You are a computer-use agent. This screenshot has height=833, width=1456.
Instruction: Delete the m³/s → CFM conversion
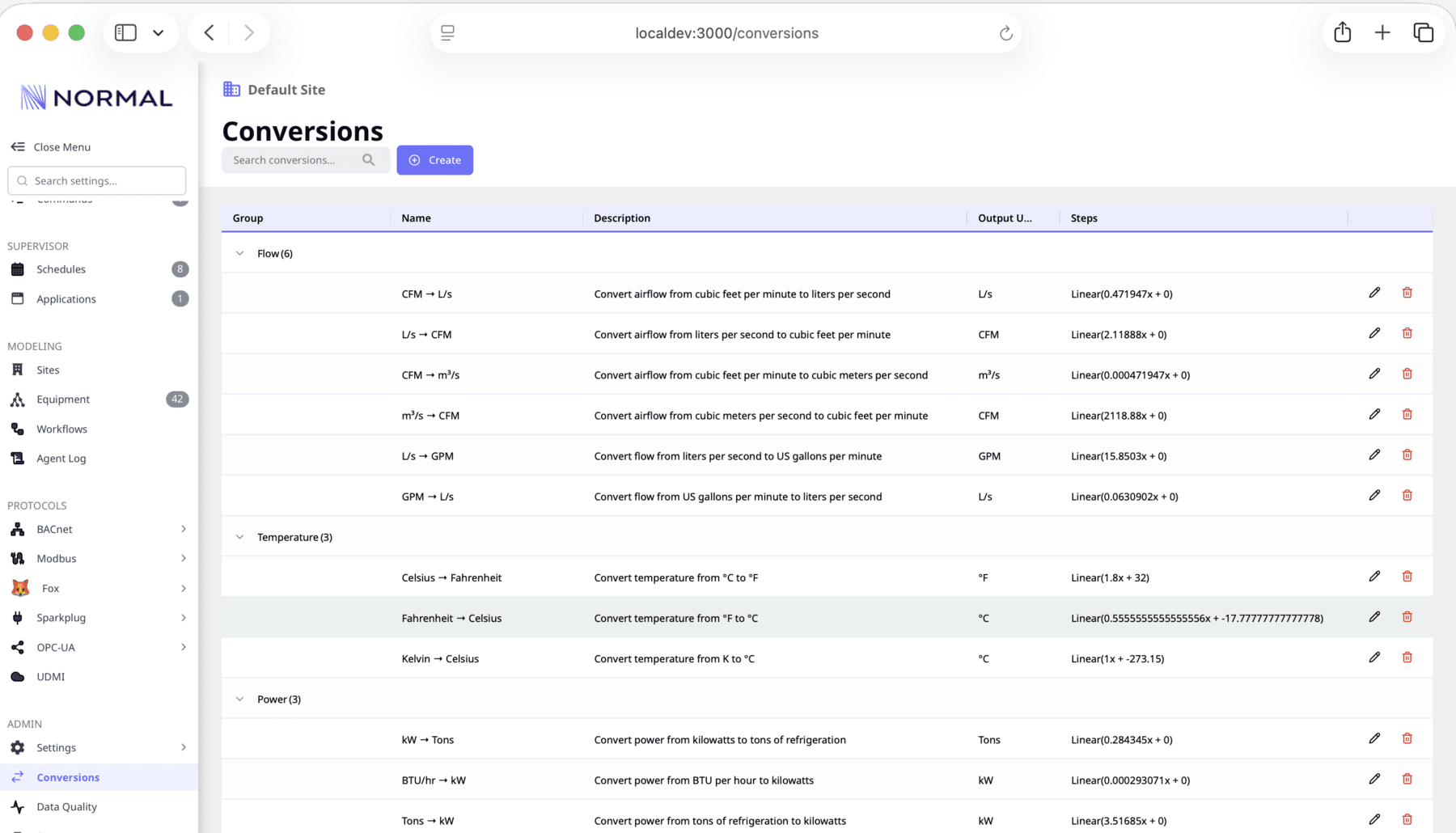click(1407, 414)
